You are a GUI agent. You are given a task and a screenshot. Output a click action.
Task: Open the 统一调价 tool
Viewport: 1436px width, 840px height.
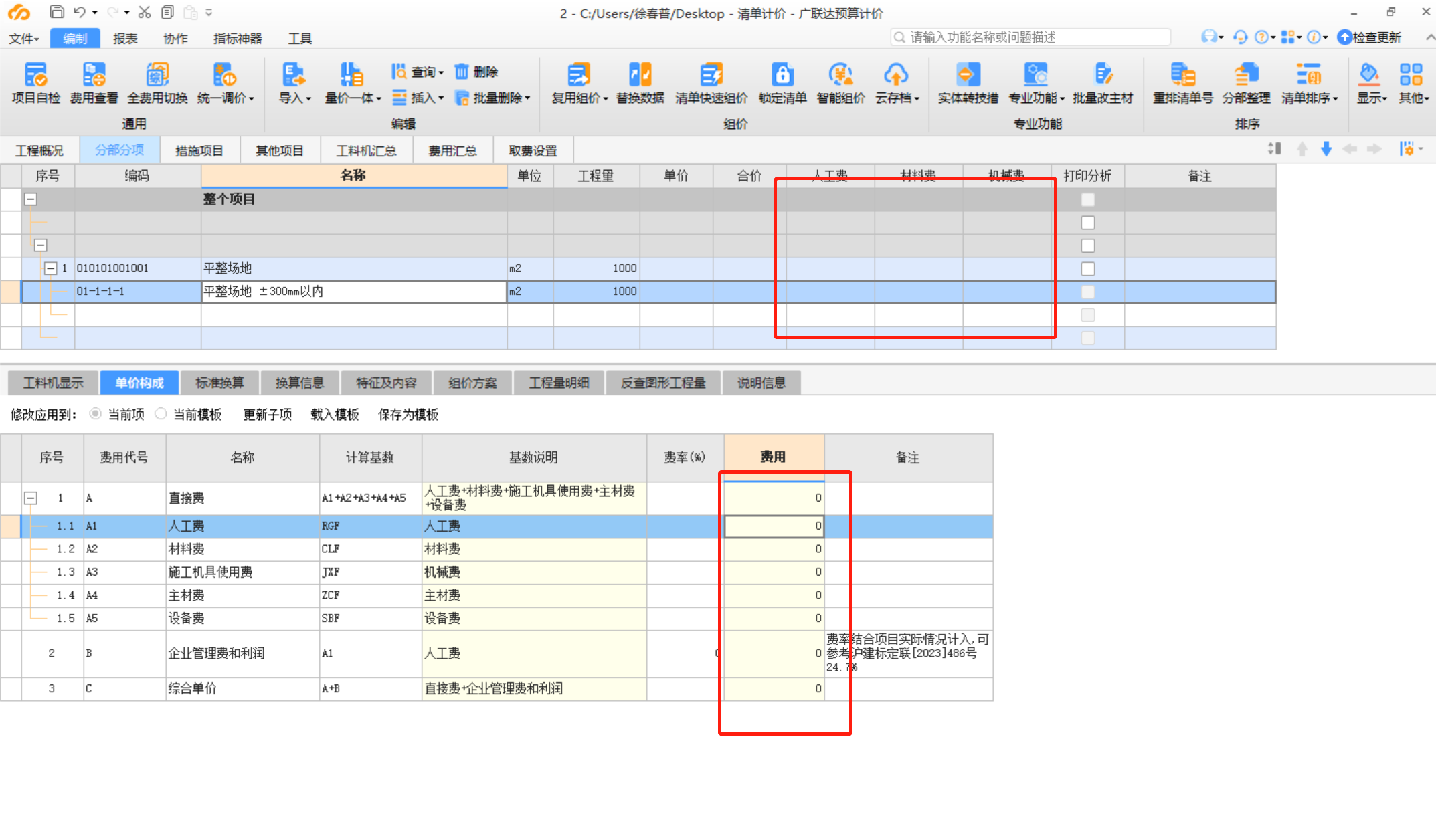point(226,83)
